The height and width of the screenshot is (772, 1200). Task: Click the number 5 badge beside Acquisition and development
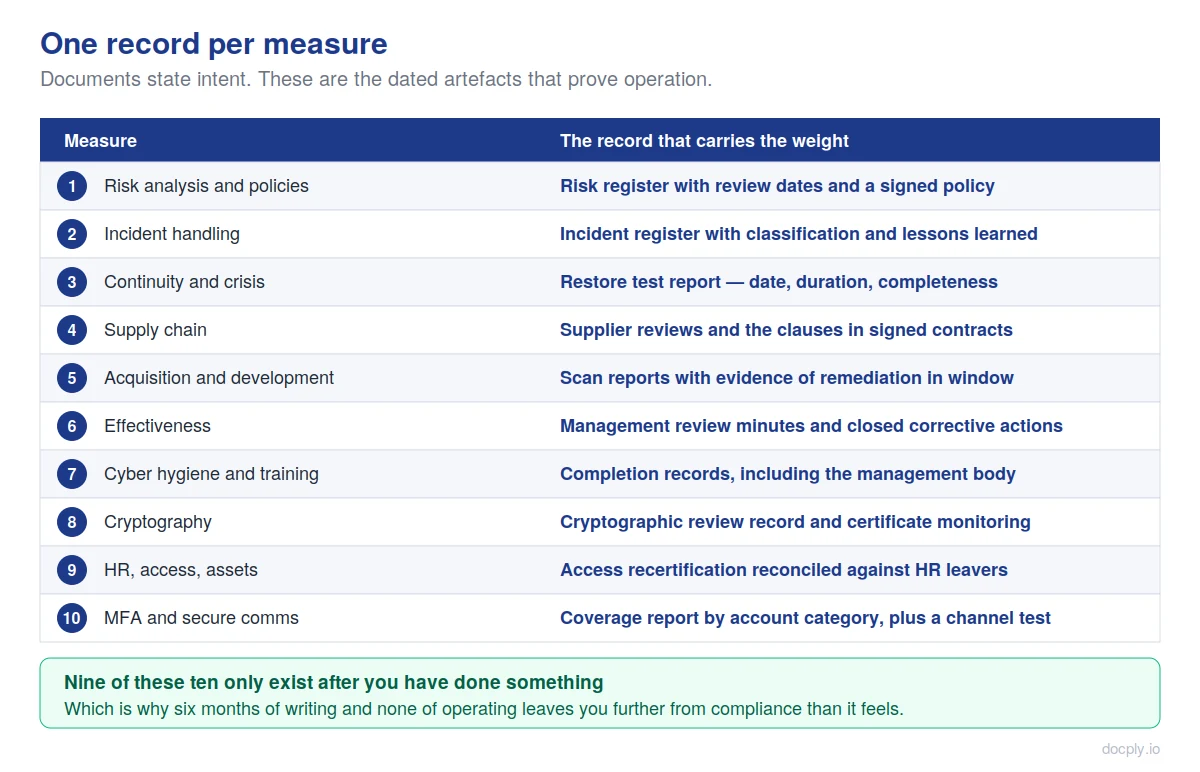pos(72,378)
